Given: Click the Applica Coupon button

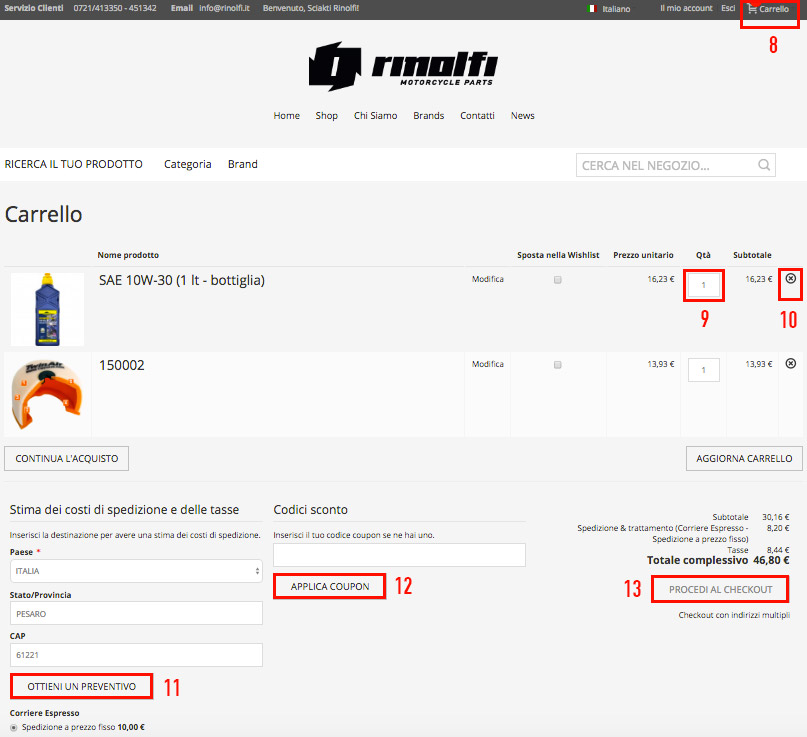Looking at the screenshot, I should [x=330, y=586].
